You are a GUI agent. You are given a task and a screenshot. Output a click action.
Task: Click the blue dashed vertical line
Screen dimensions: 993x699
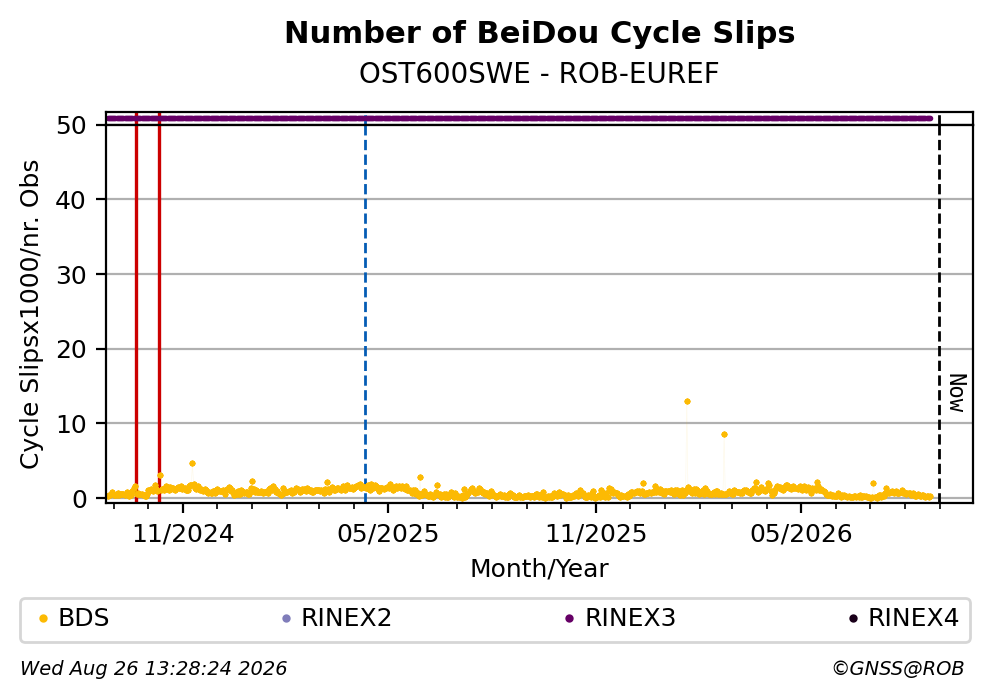point(365,310)
